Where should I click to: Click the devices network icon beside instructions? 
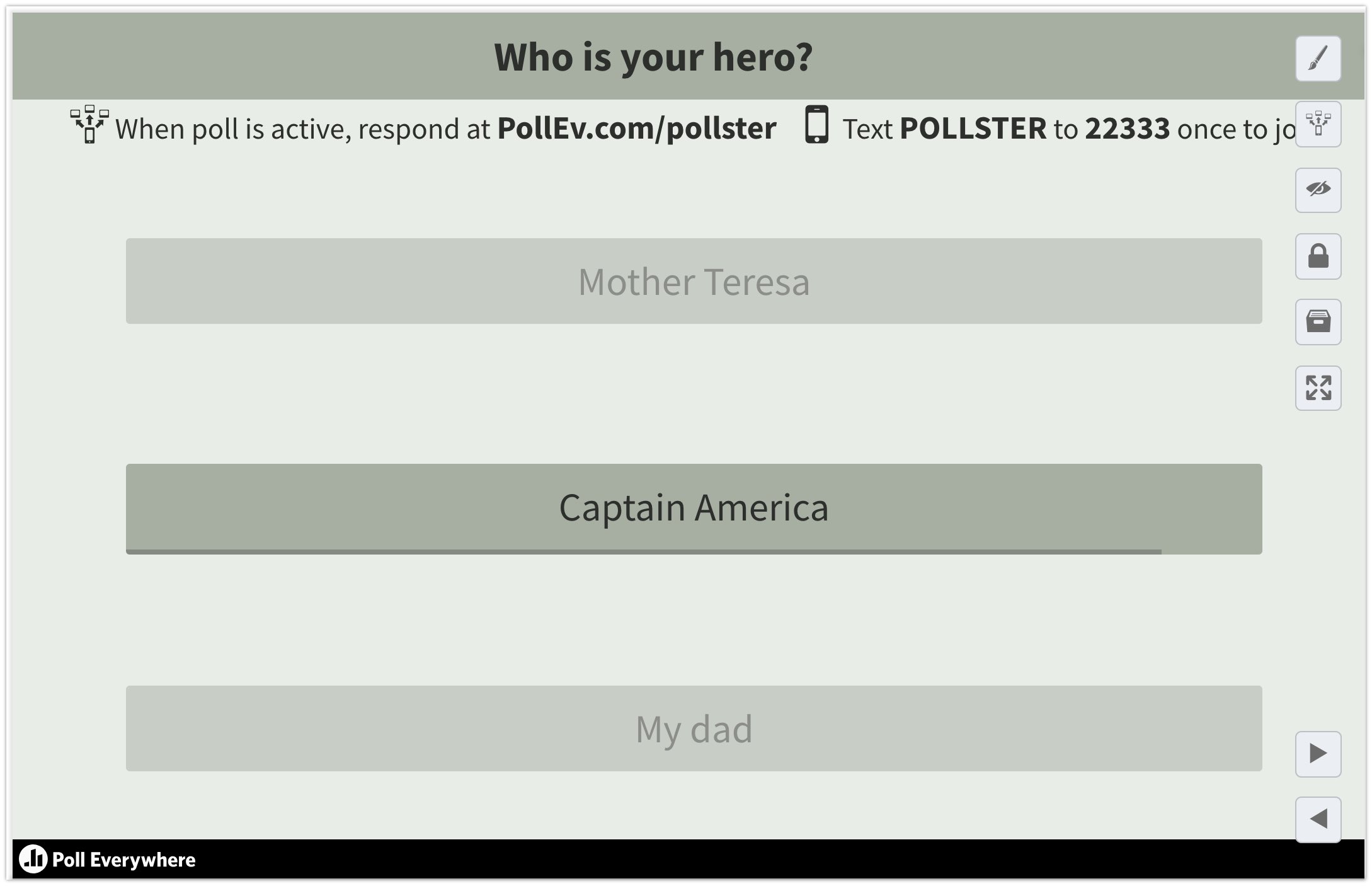pyautogui.click(x=89, y=124)
